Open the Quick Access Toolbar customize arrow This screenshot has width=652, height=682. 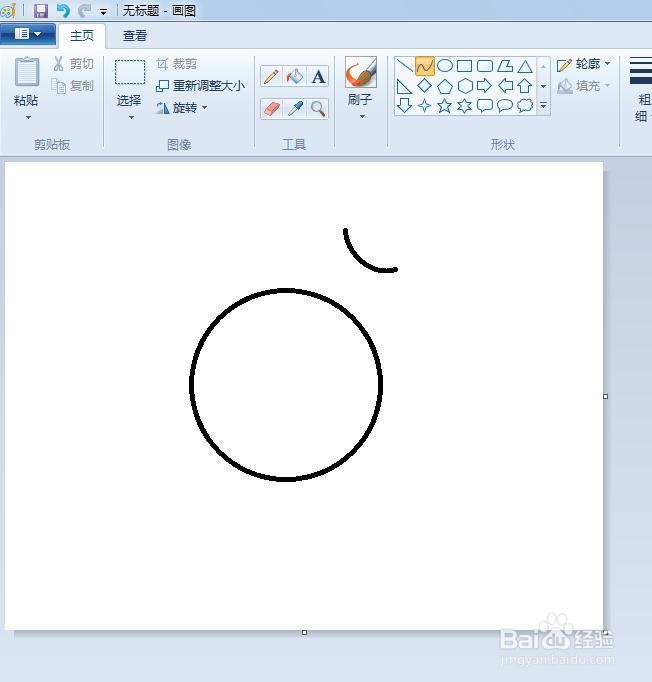tap(104, 12)
